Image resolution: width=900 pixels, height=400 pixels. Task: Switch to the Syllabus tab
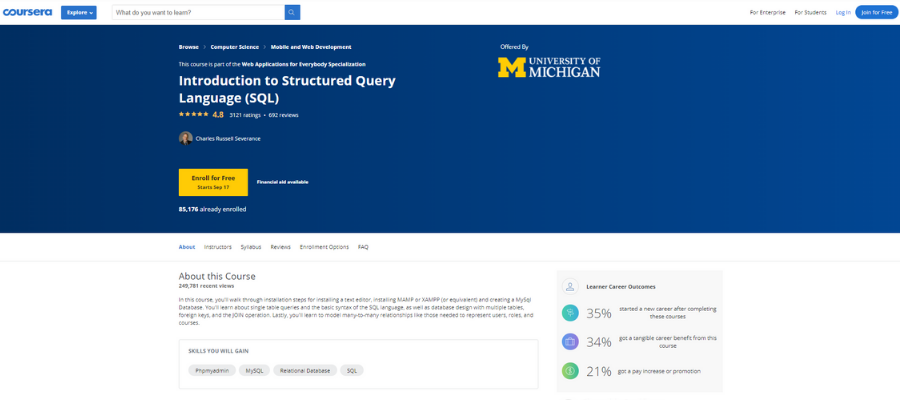251,247
